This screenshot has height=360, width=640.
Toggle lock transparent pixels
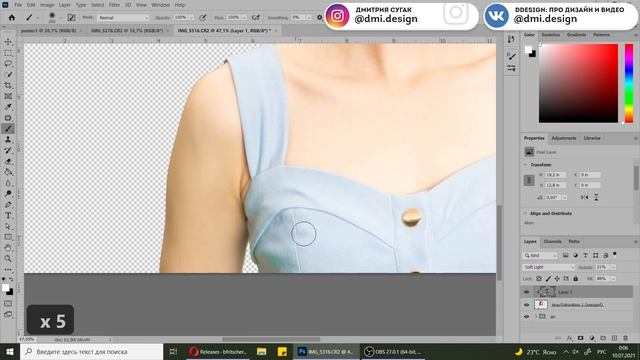(539, 279)
